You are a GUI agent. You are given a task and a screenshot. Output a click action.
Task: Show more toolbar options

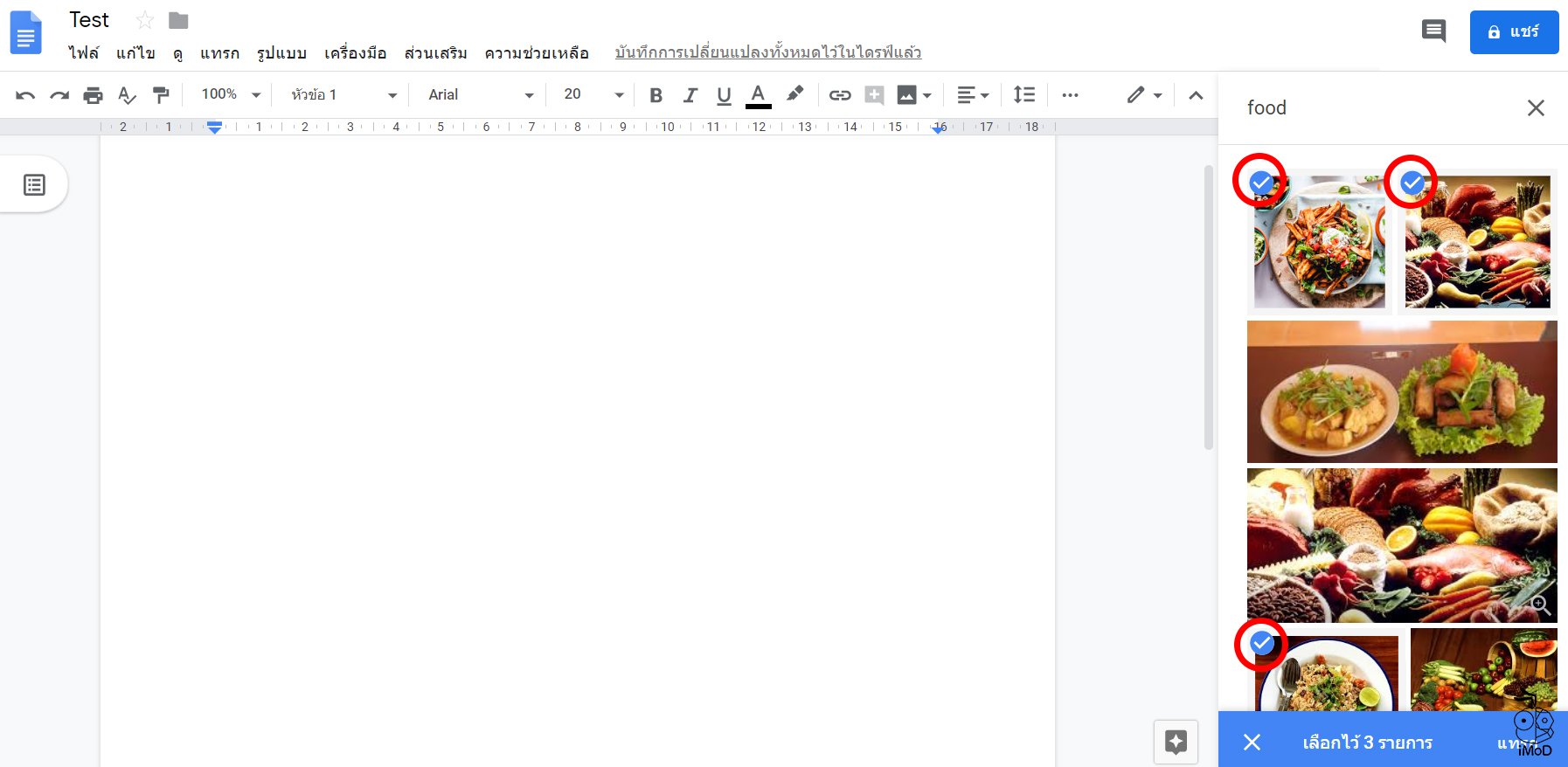tap(1070, 94)
